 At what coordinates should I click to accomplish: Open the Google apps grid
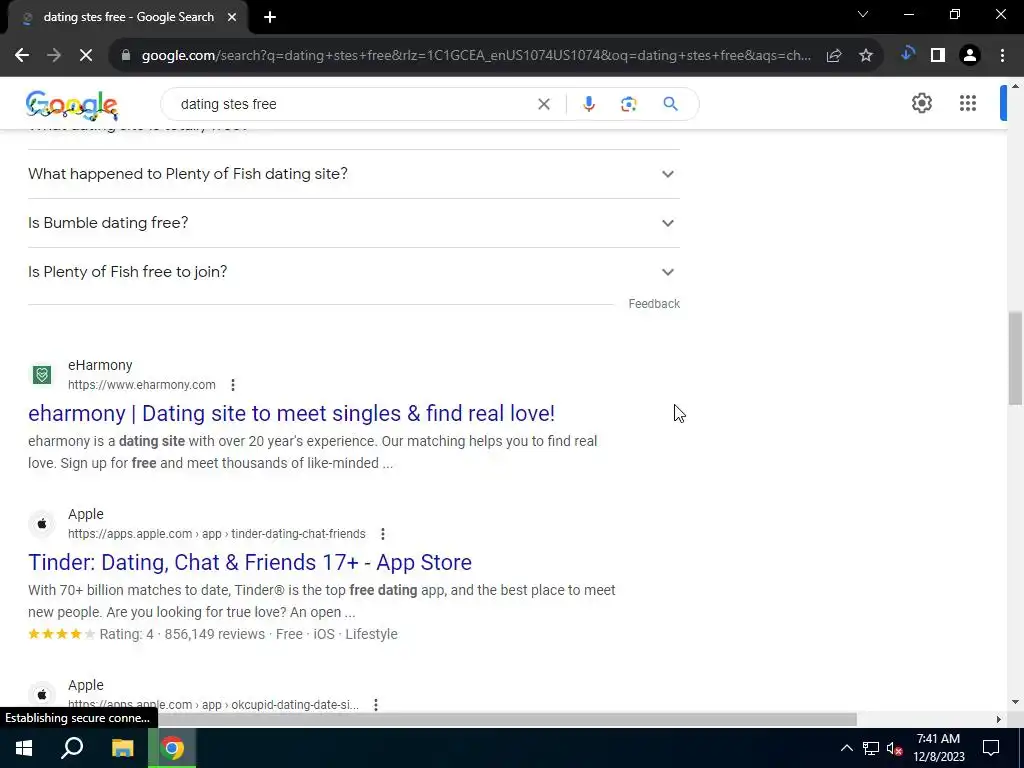(968, 103)
